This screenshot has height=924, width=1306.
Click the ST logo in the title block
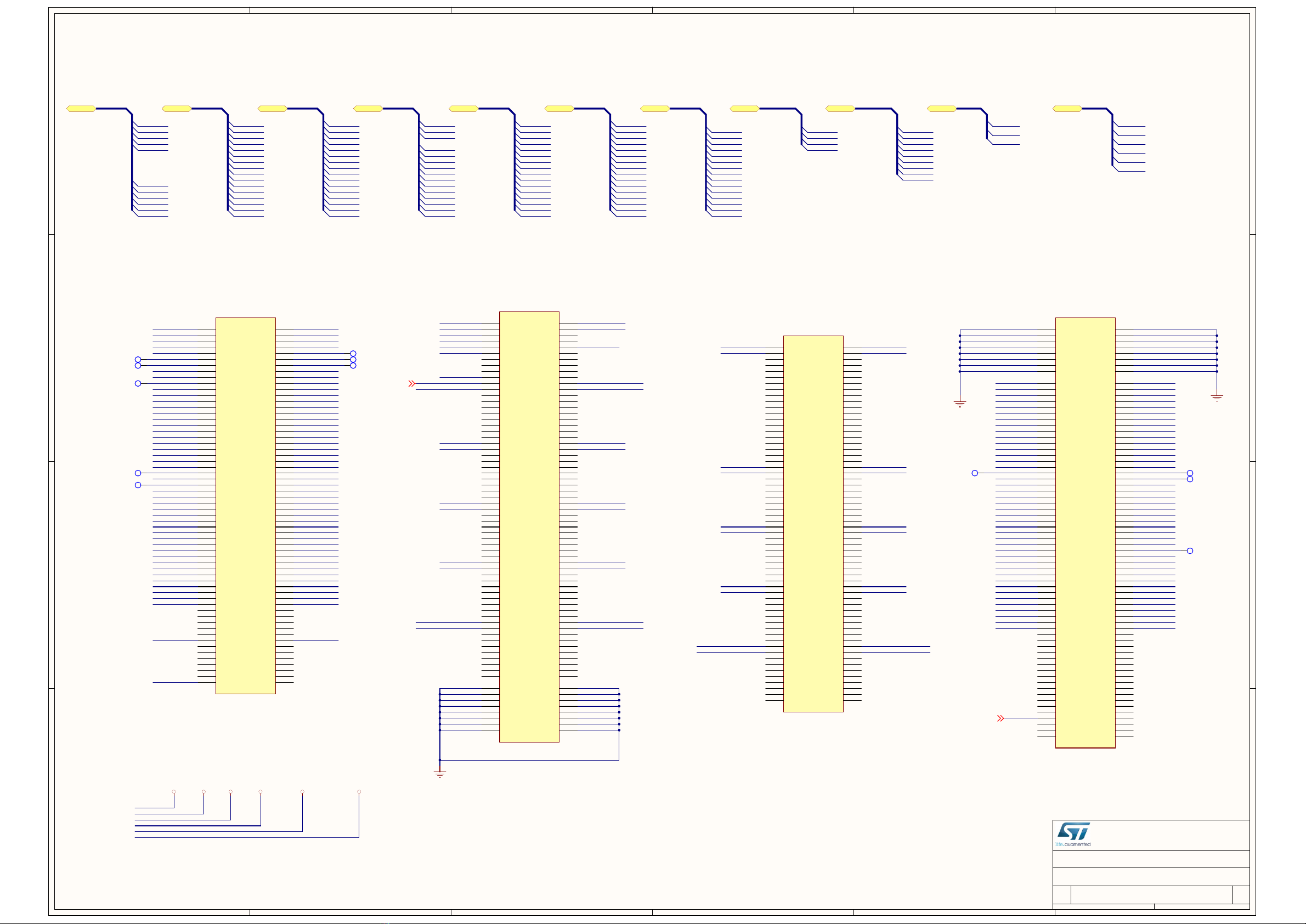[1073, 831]
